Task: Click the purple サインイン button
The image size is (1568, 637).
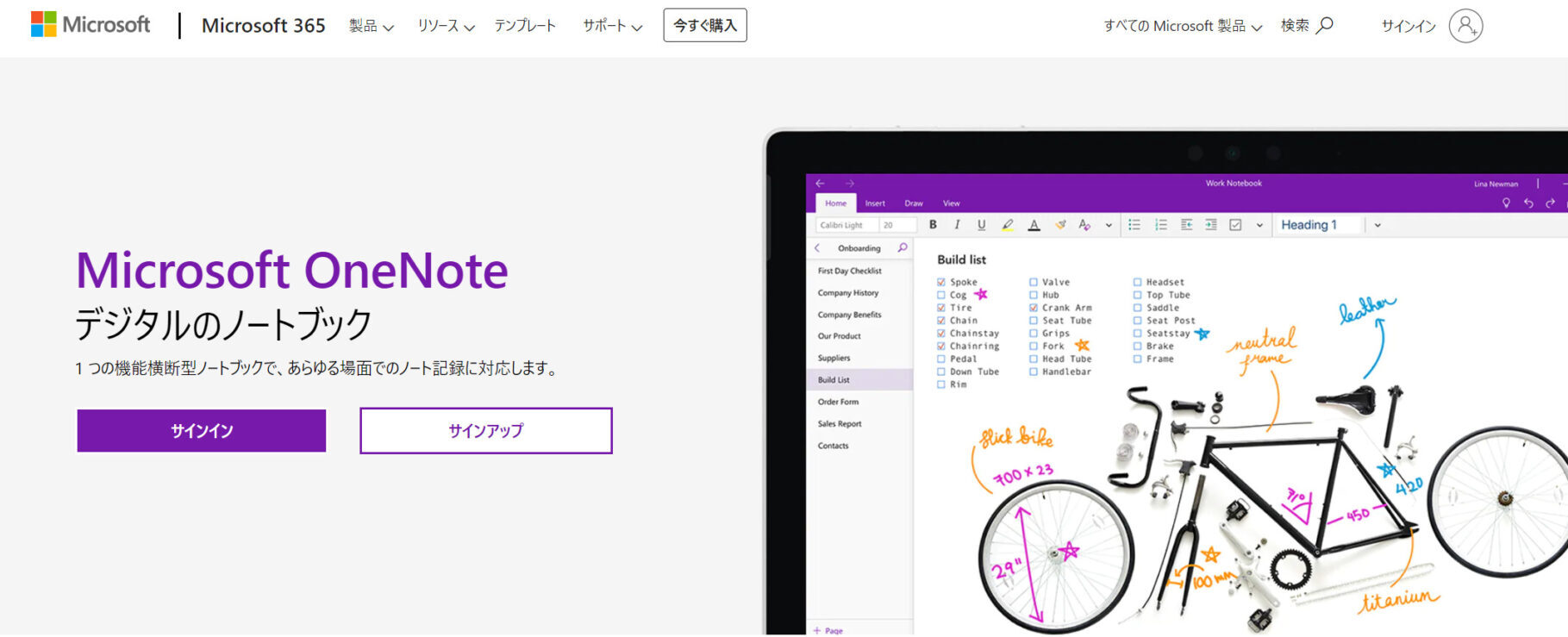Action: [x=202, y=431]
